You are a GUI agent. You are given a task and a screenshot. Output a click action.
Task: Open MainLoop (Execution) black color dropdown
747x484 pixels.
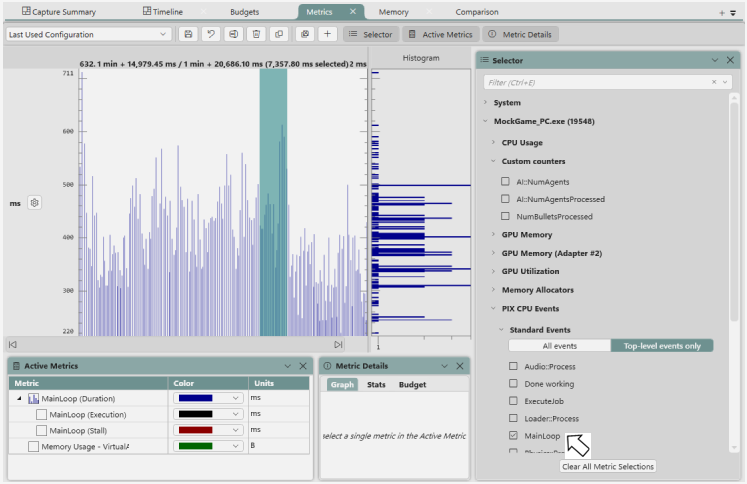(x=208, y=414)
